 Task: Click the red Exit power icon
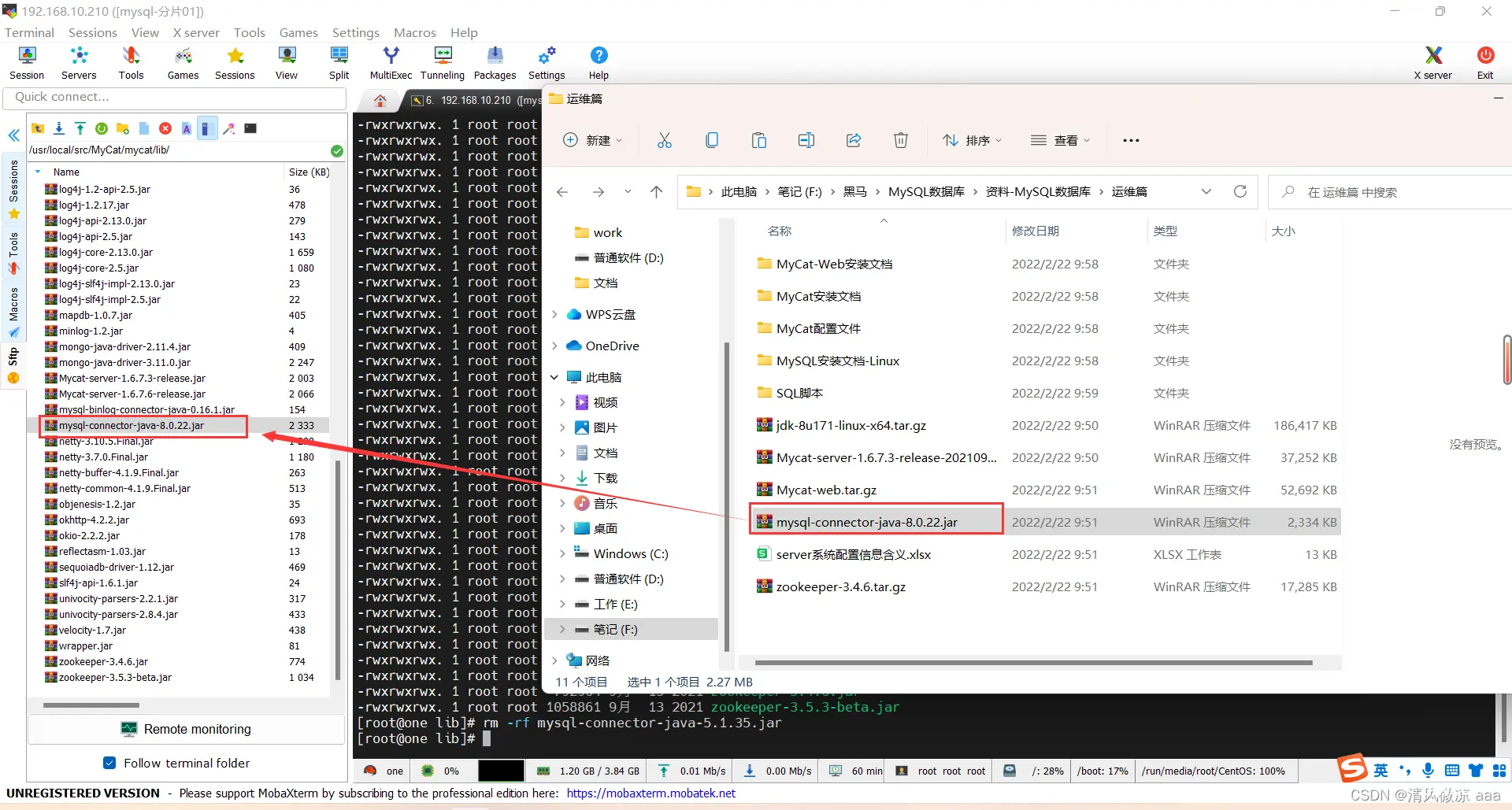pyautogui.click(x=1485, y=62)
